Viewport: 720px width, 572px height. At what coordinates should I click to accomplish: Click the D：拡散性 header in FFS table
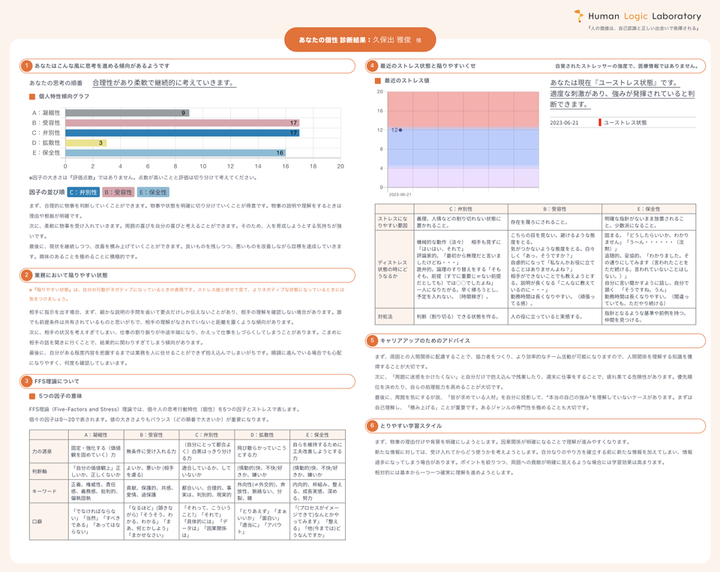(x=262, y=435)
